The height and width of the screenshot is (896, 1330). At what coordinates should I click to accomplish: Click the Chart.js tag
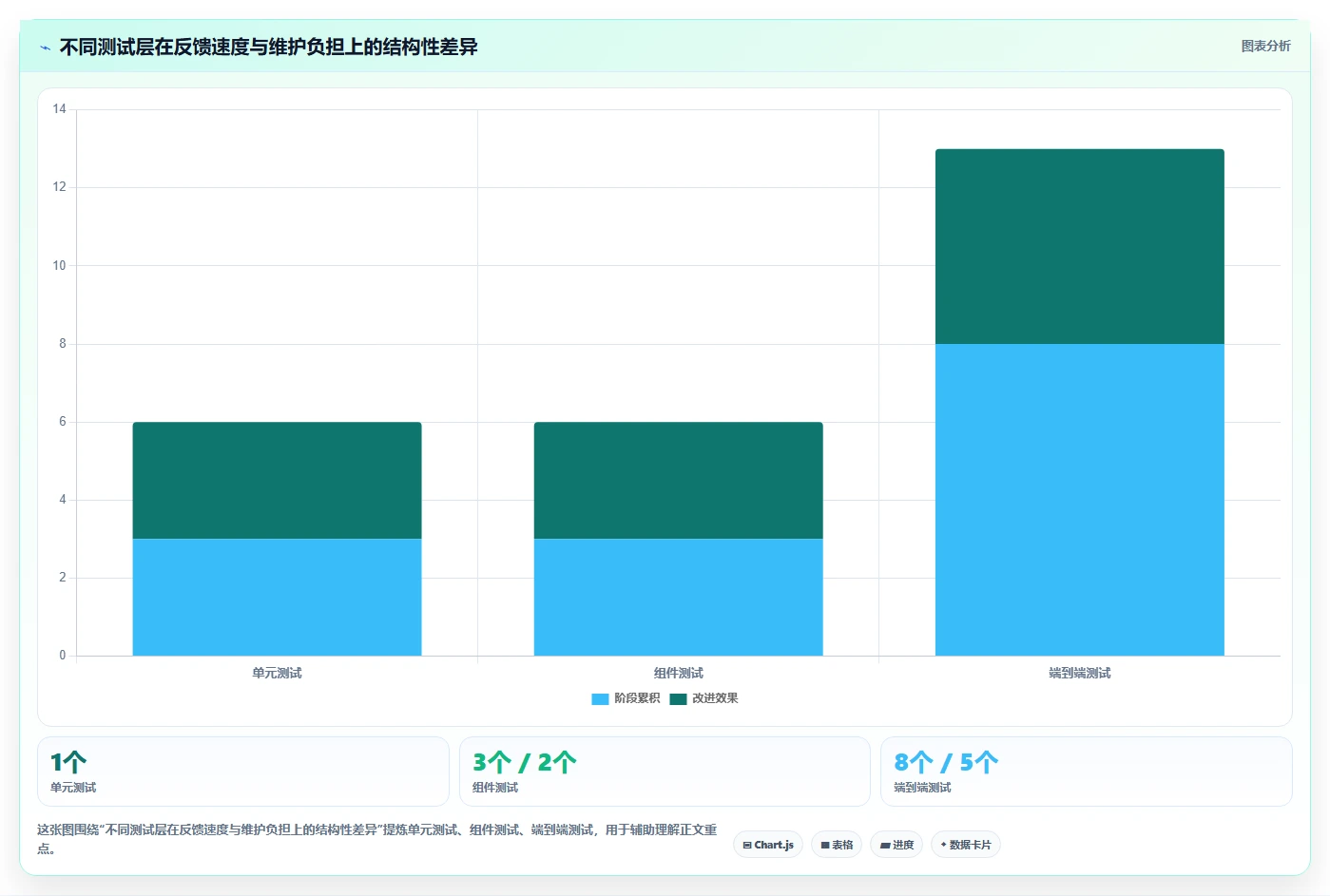pos(768,845)
